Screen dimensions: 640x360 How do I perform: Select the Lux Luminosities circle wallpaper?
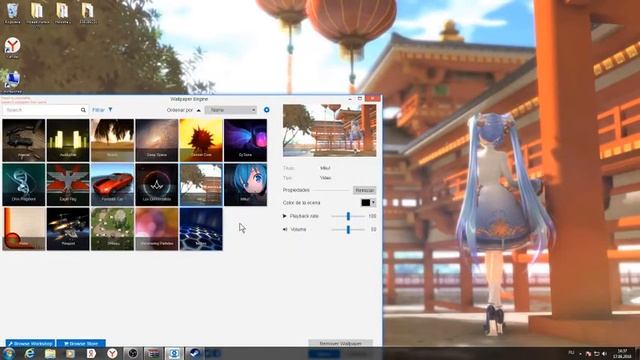tap(157, 184)
